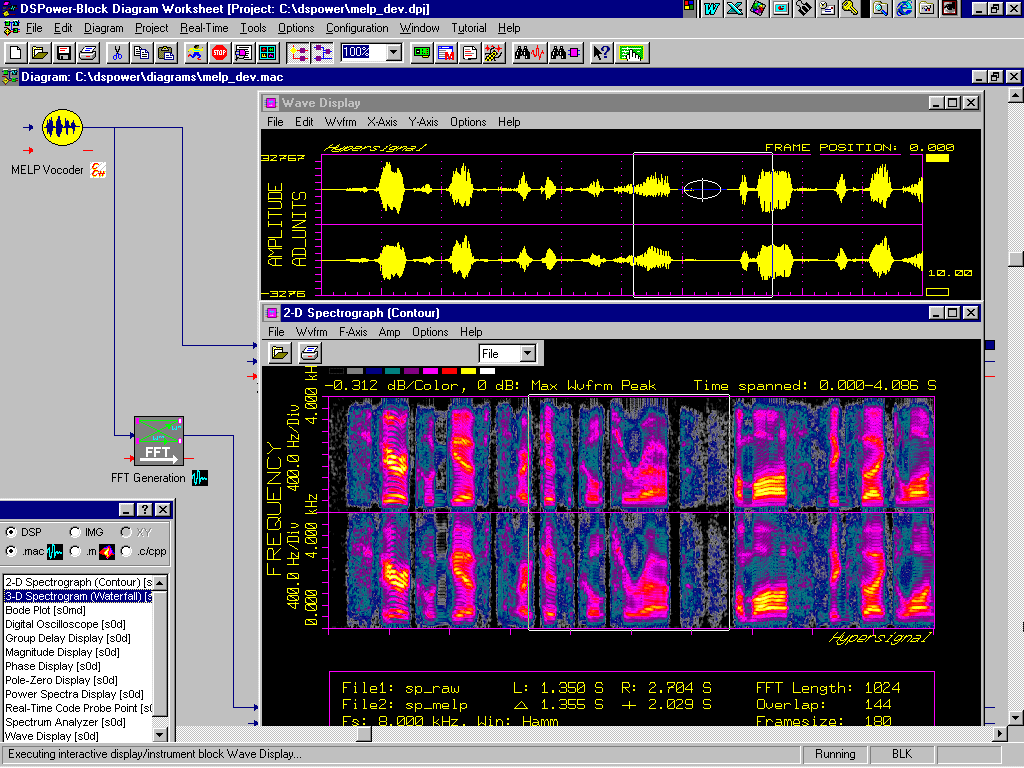Open the Real-Time menu
Screen dimensions: 1024x768
point(204,28)
